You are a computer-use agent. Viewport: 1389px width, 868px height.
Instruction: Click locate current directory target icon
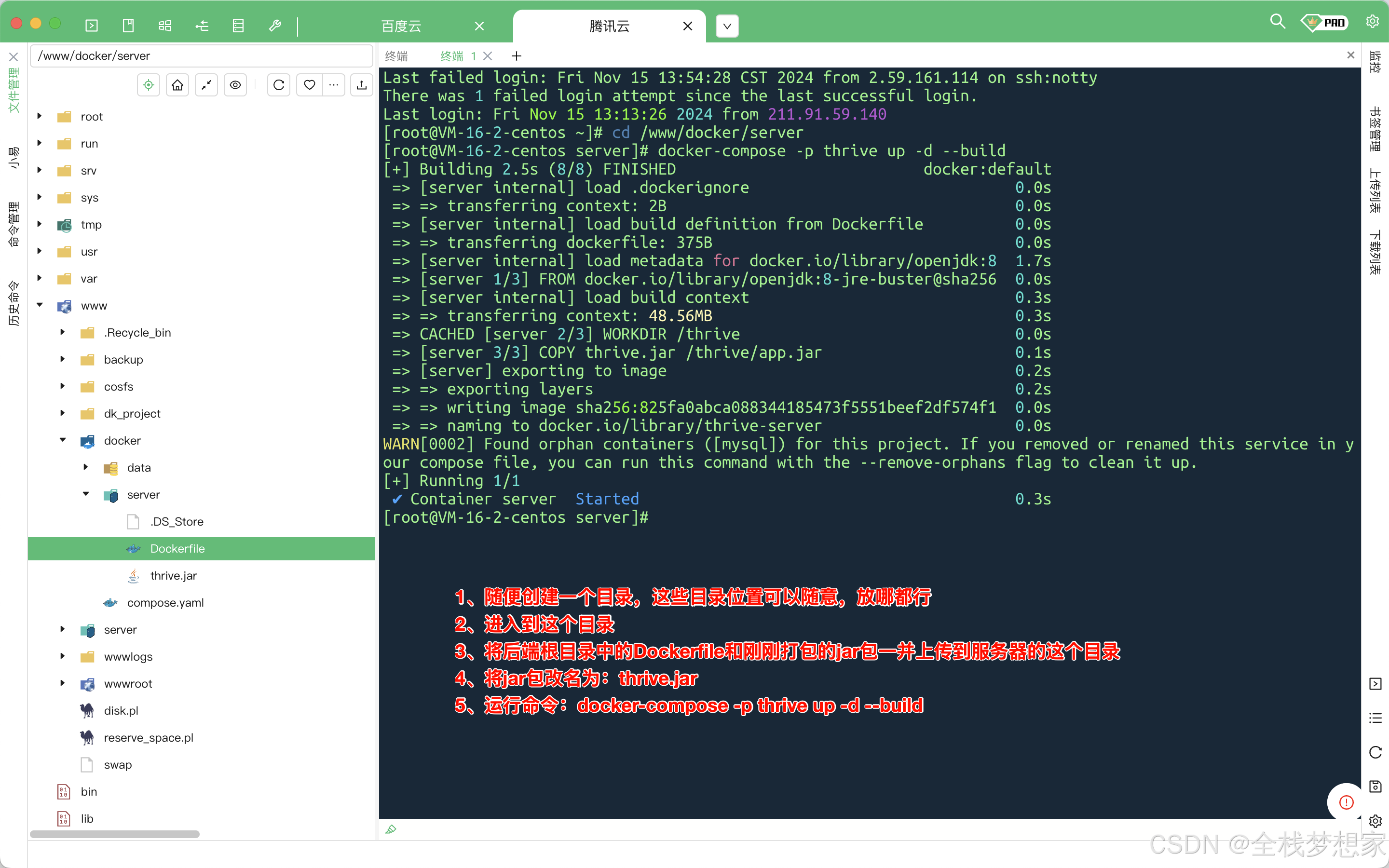point(149,85)
